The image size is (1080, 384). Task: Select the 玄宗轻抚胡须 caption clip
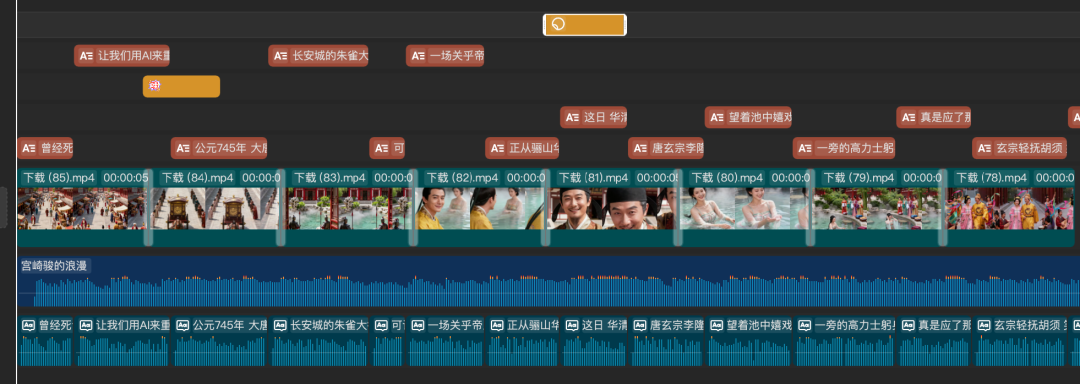point(1019,148)
